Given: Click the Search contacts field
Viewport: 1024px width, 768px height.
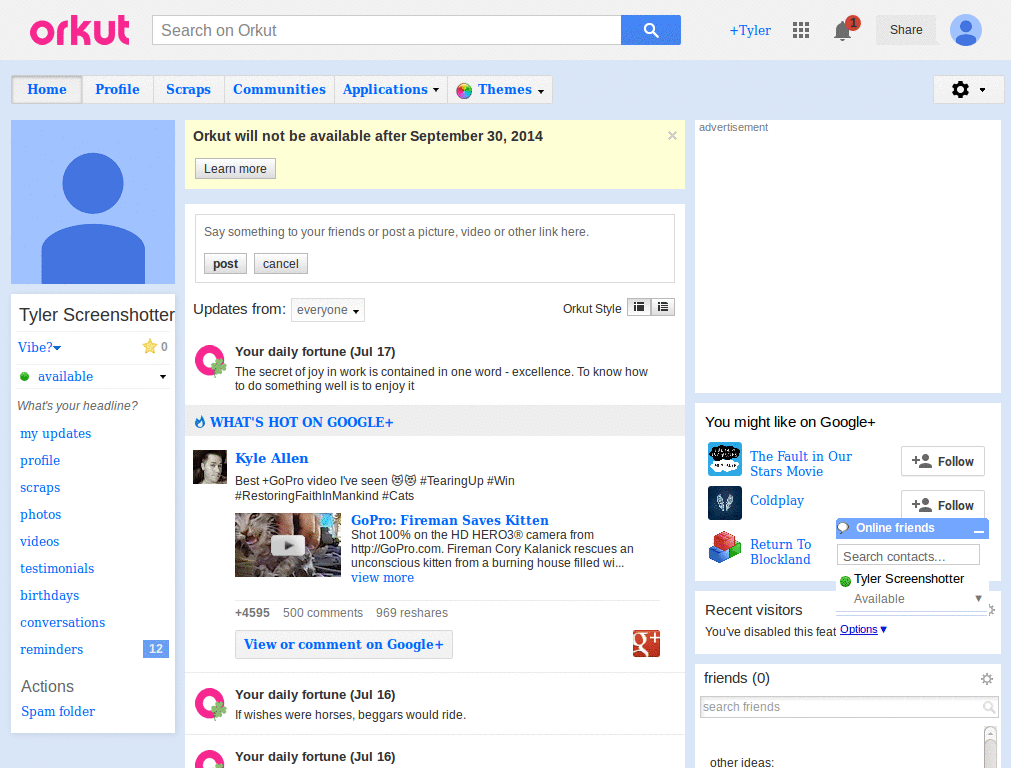Looking at the screenshot, I should click(908, 556).
